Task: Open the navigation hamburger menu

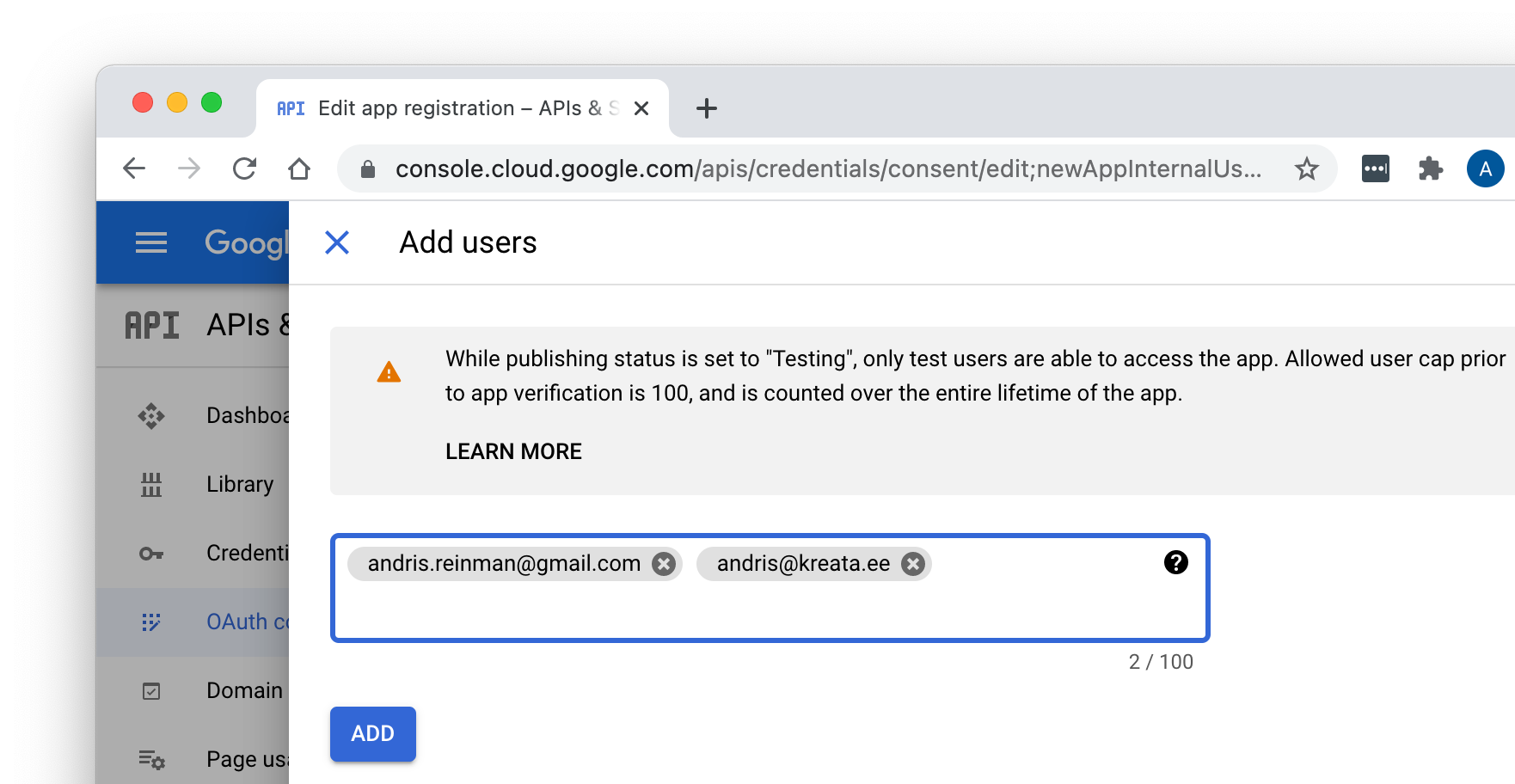Action: click(x=151, y=242)
